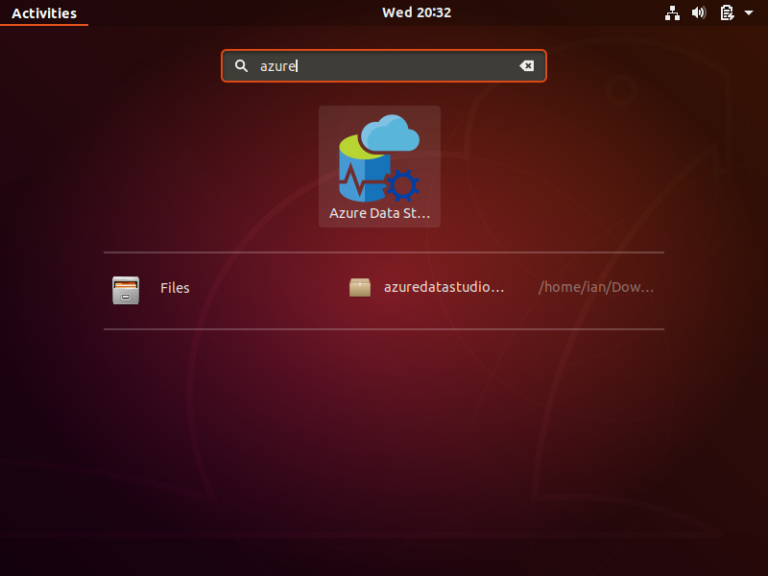Select the Azure Data St... label
Image resolution: width=768 pixels, height=576 pixels.
pyautogui.click(x=380, y=214)
